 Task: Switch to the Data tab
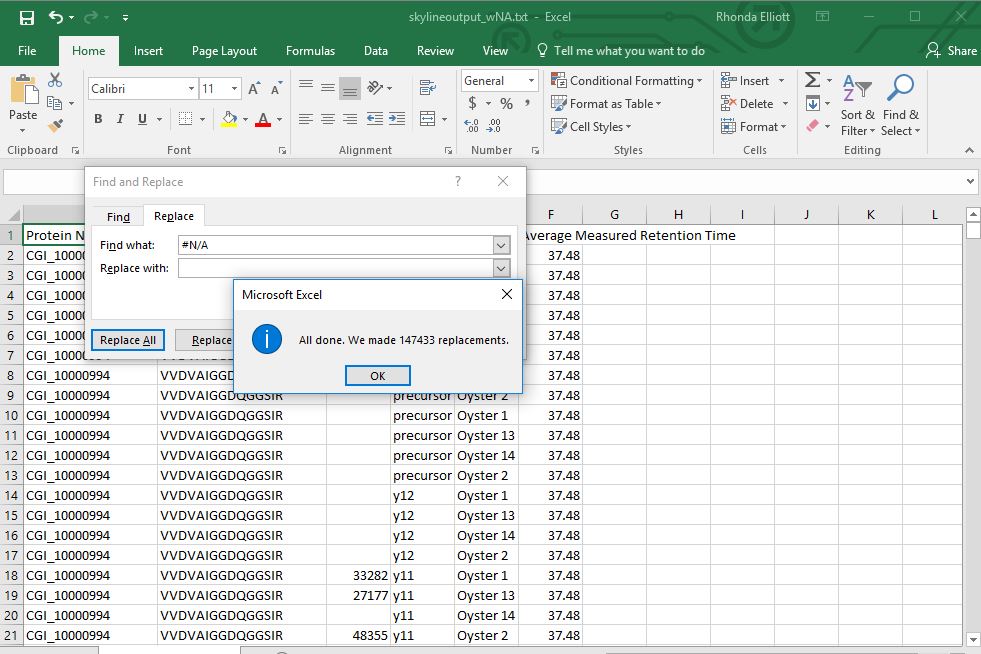(376, 51)
